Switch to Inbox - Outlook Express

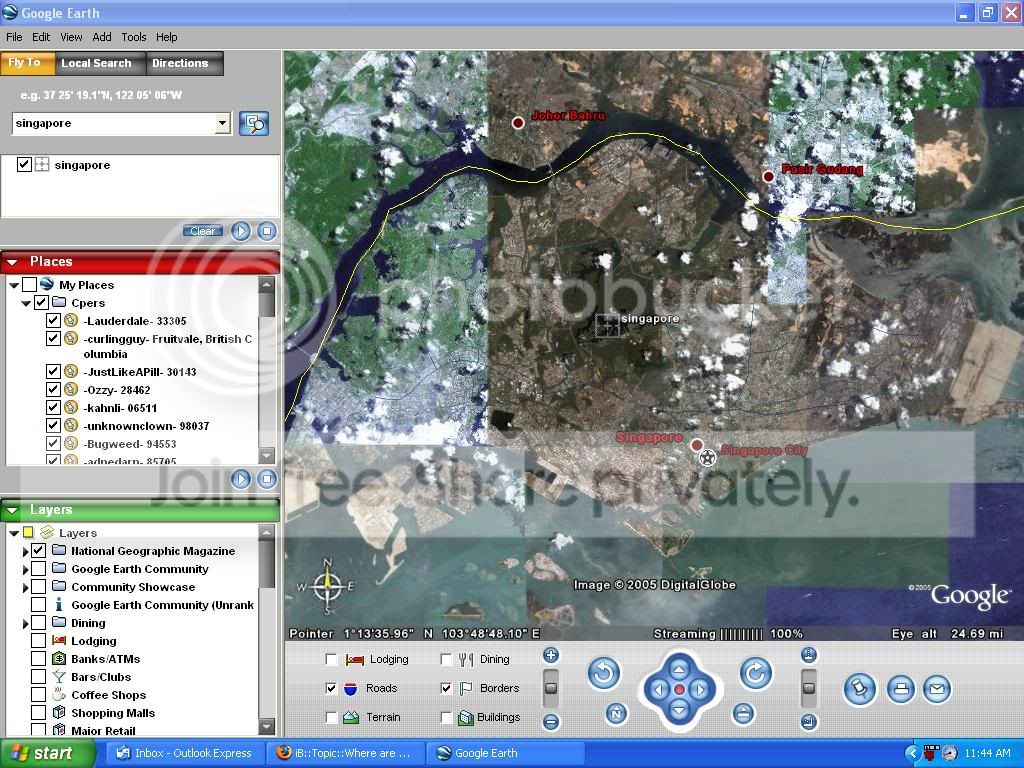click(185, 753)
